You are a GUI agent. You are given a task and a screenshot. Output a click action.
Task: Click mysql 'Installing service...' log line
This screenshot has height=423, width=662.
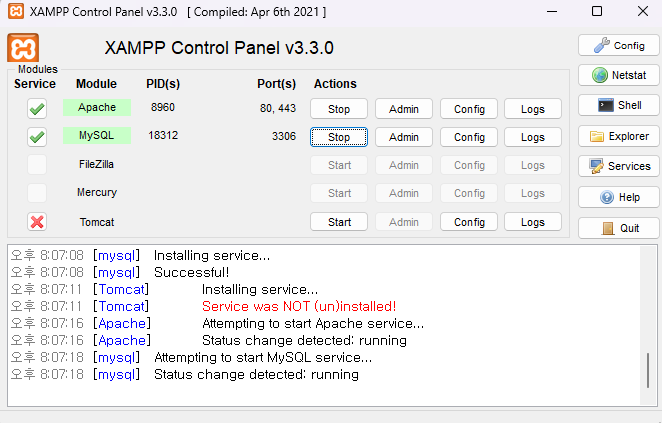click(212, 255)
